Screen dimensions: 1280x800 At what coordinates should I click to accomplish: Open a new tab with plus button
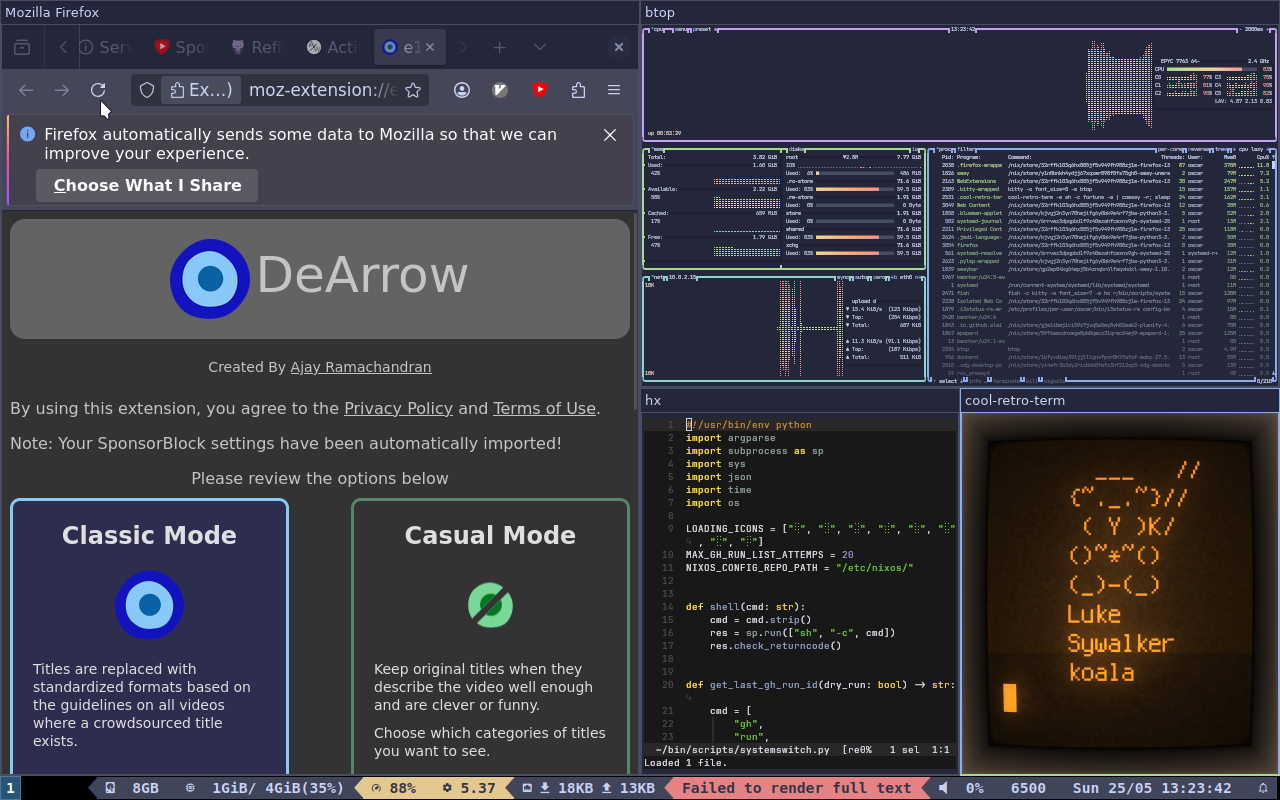(x=499, y=47)
